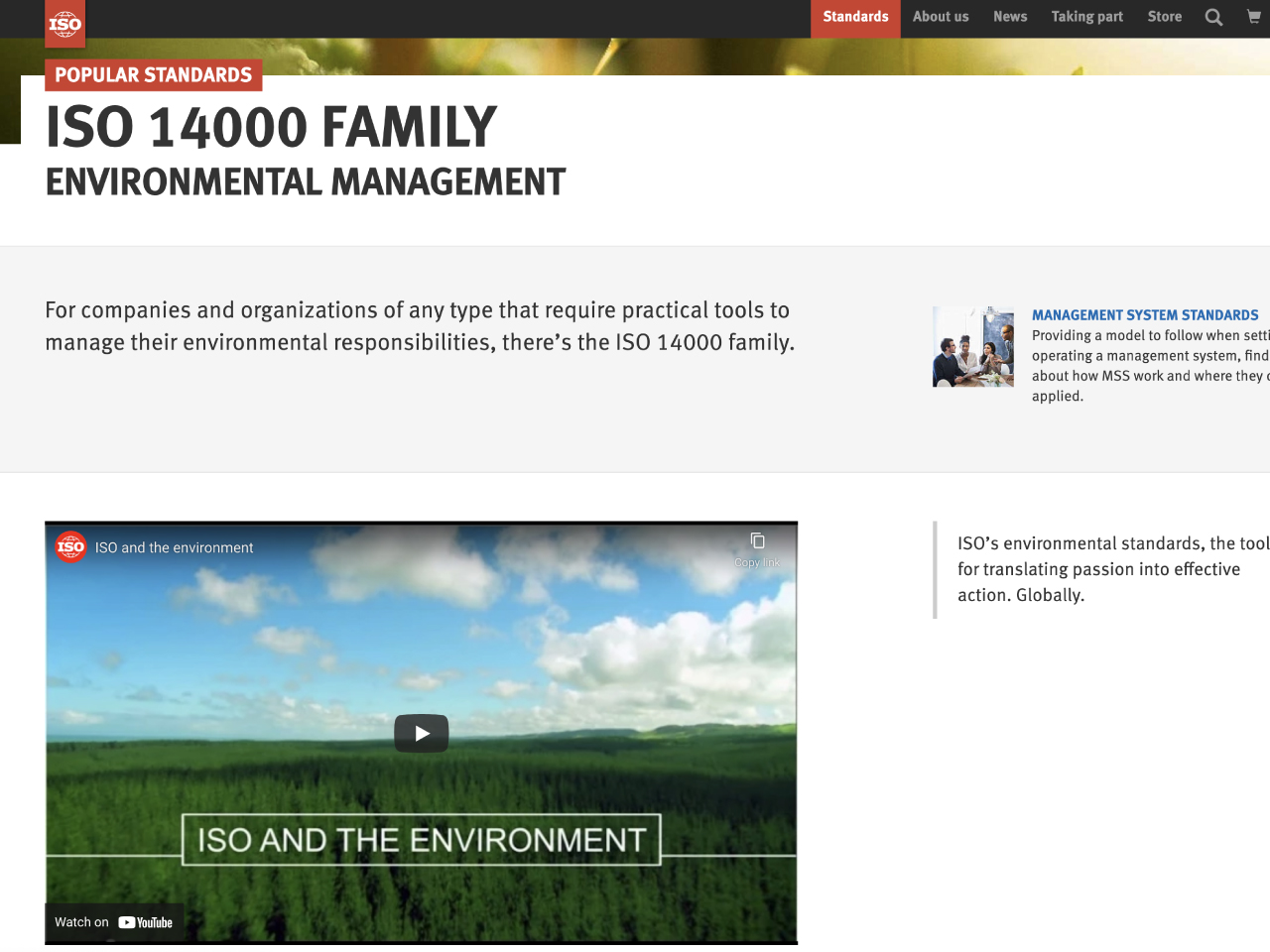Click the 'ISO AND THE ENVIRONMENT' video caption
The height and width of the screenshot is (952, 1270).
pyautogui.click(x=422, y=840)
